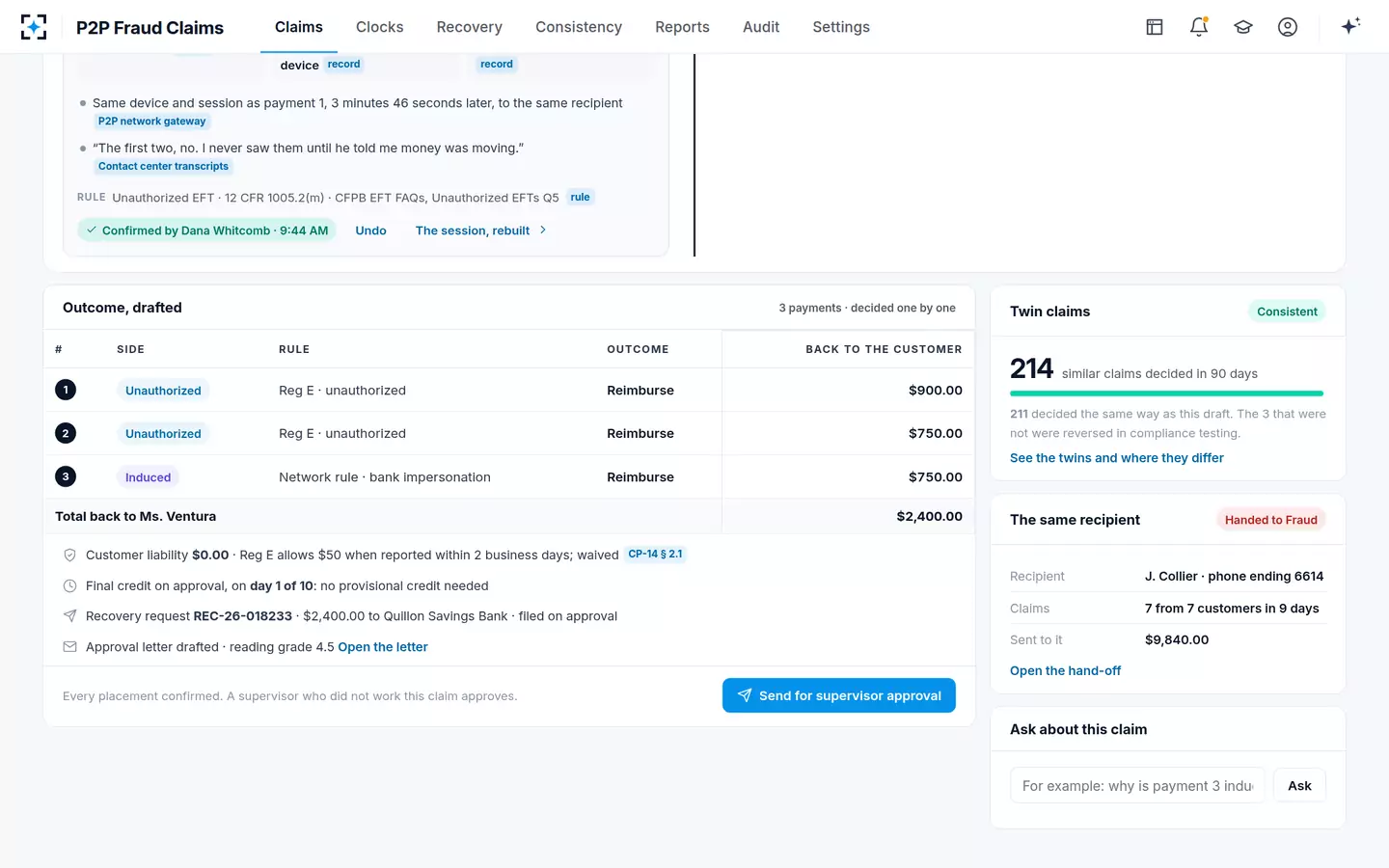Viewport: 1389px width, 868px height.
Task: Launch the sparkle assistant icon
Action: 1350,26
